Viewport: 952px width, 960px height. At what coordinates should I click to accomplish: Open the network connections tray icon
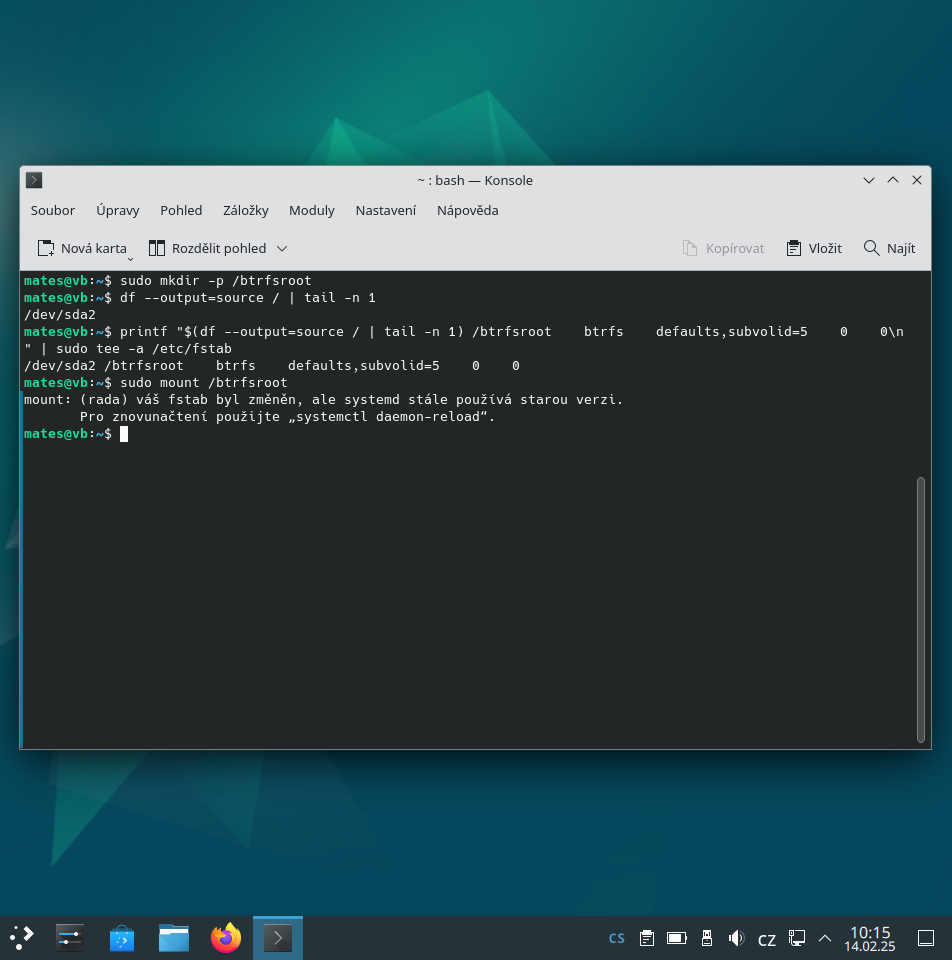pos(796,938)
